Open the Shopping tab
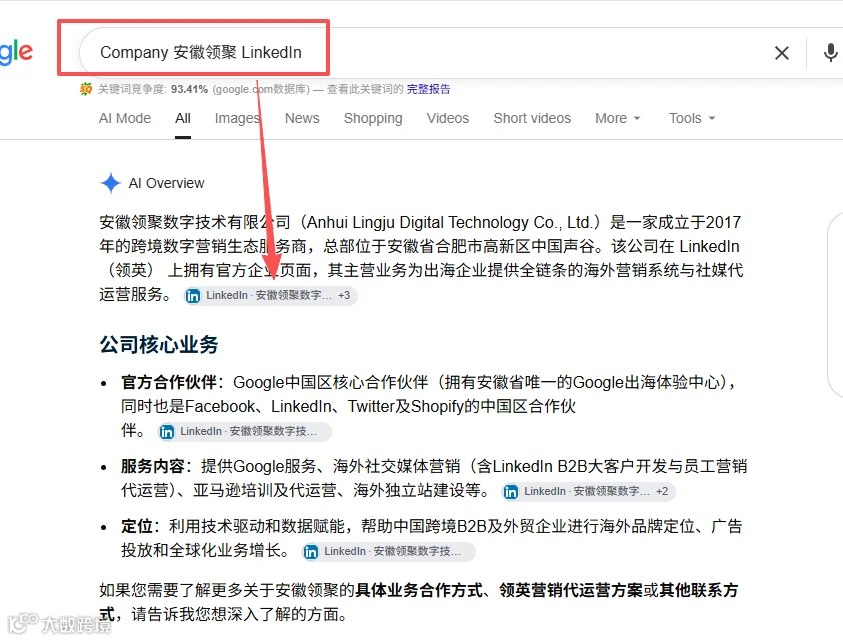This screenshot has width=843, height=641. (373, 118)
